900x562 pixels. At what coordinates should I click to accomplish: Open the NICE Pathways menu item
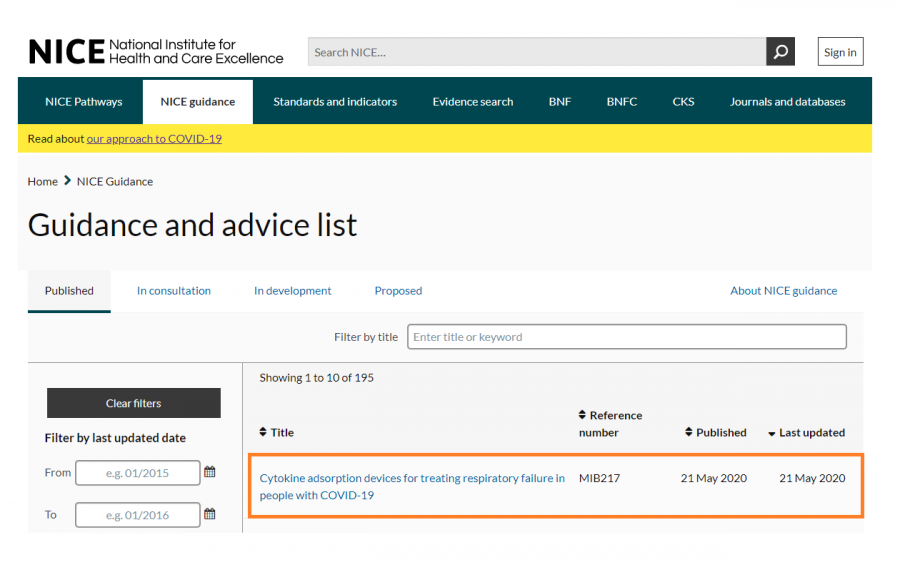tap(84, 102)
